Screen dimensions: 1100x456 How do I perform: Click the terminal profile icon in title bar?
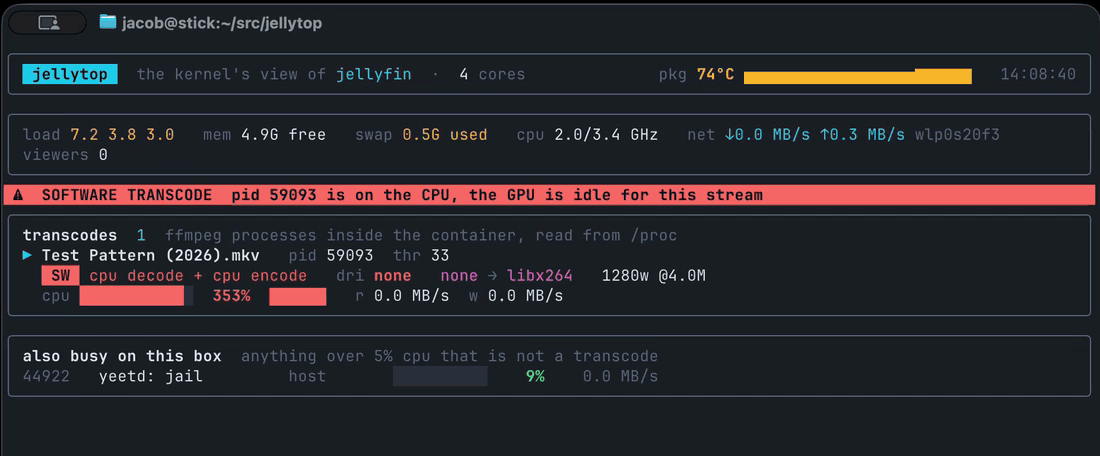click(x=47, y=23)
